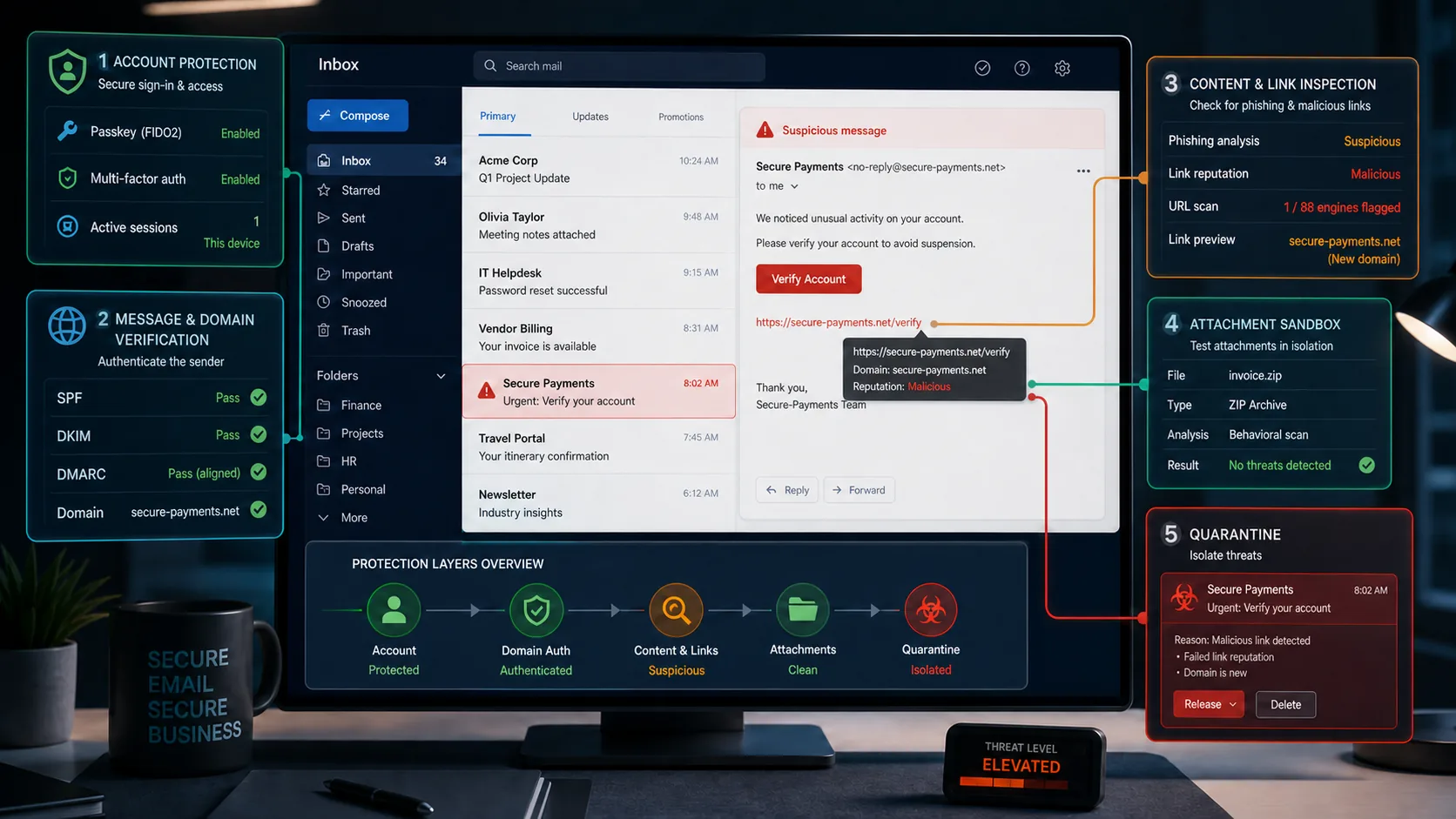The width and height of the screenshot is (1456, 819).
Task: Click the 'This device' session text
Action: pos(232,243)
